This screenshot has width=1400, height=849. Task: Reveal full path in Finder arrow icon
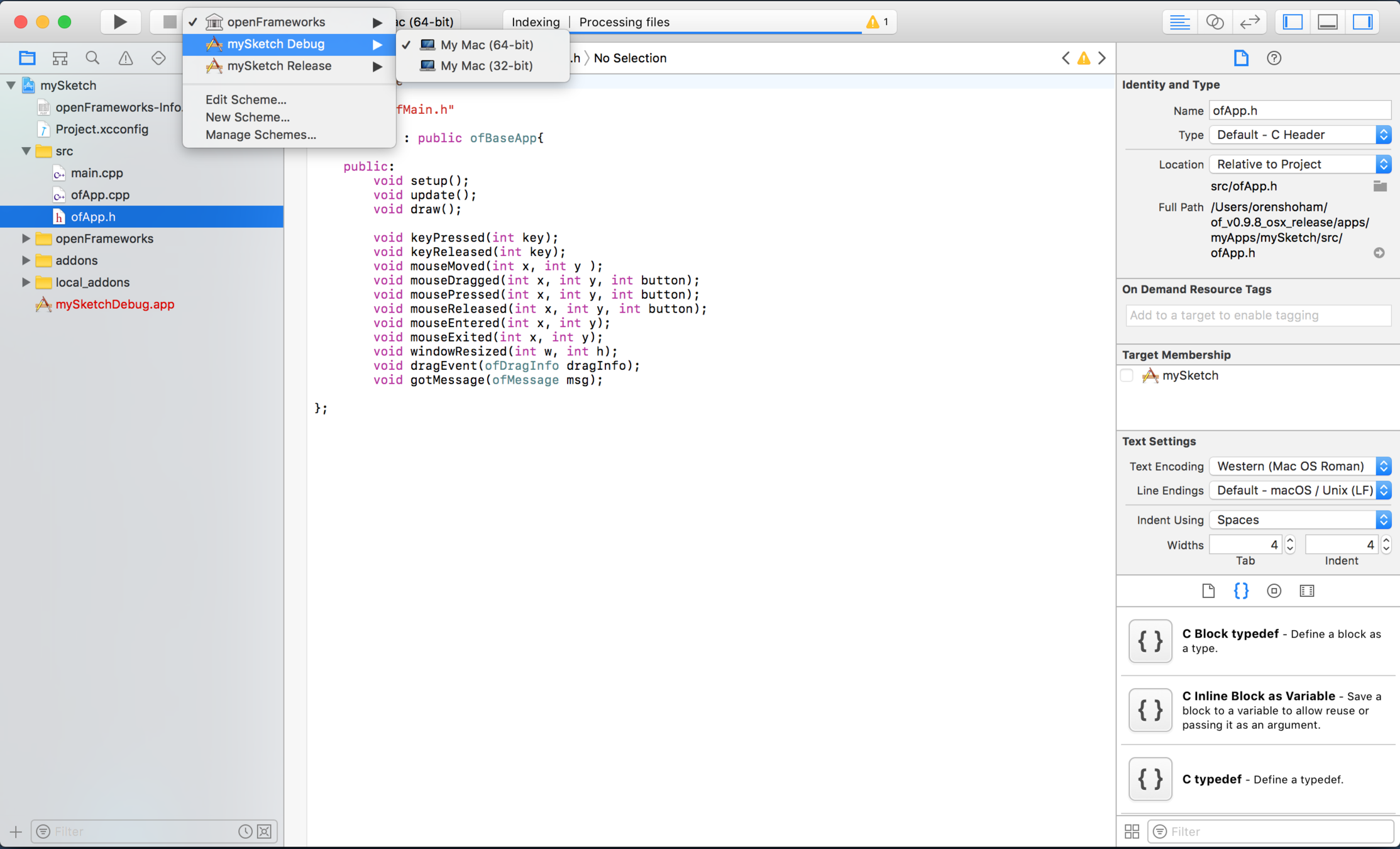coord(1379,253)
